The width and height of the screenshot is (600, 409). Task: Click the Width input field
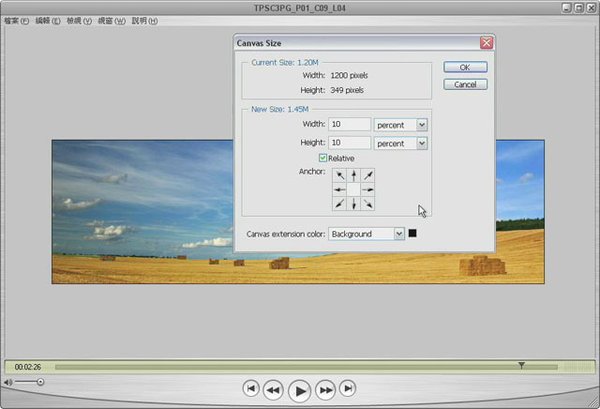tap(347, 124)
